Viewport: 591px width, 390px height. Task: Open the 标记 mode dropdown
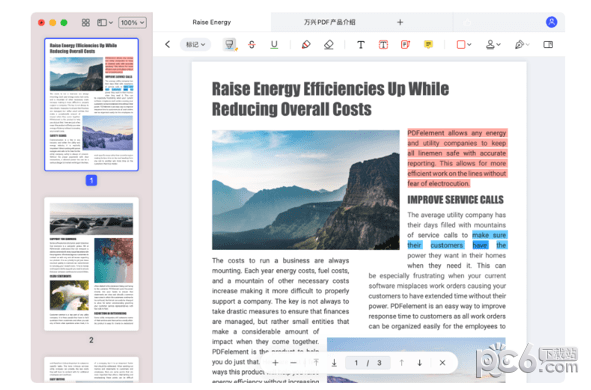(195, 44)
